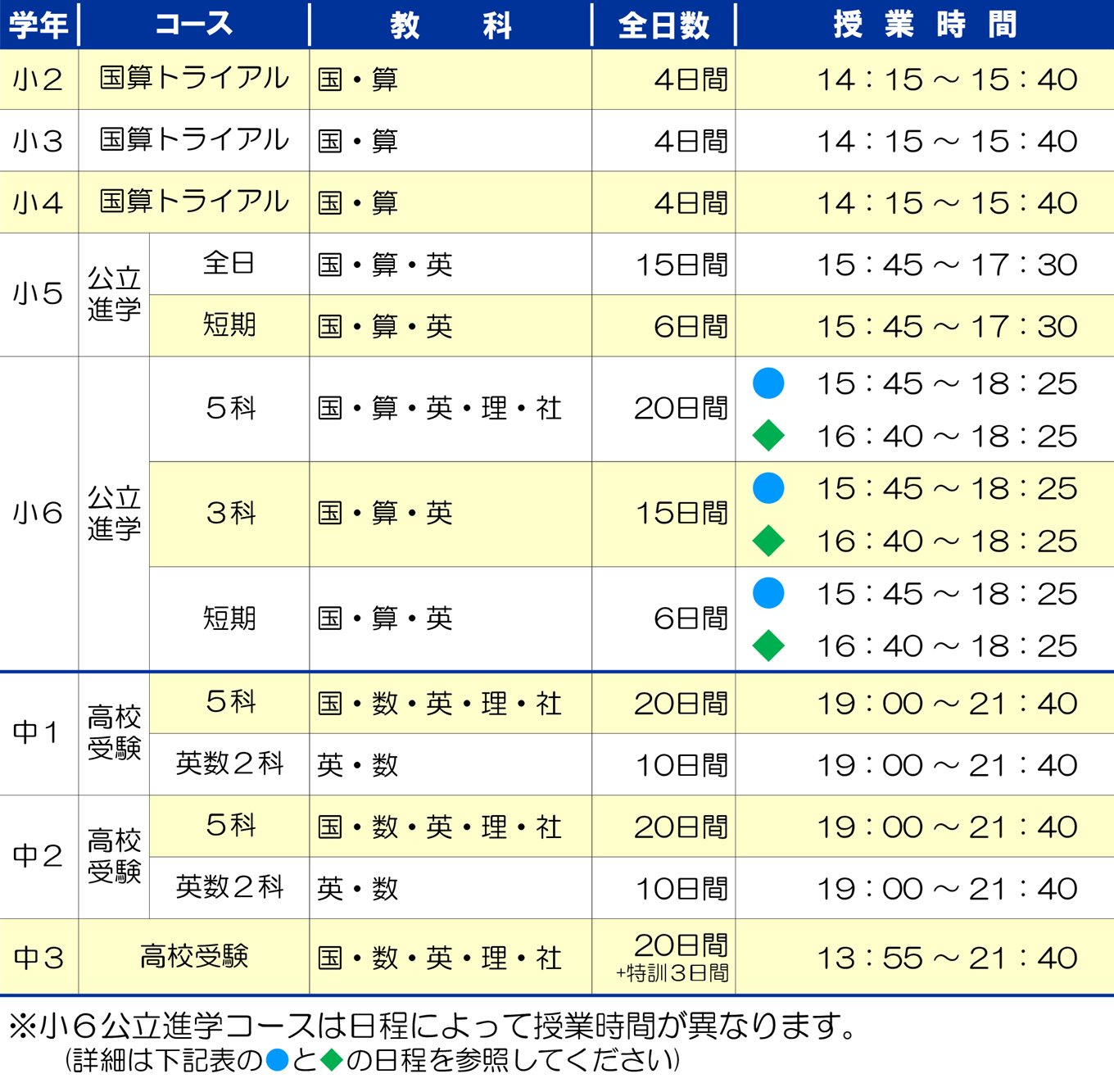Click the green diamond in 小6 5科 row
Viewport: 1114px width, 1092px height.
pyautogui.click(x=768, y=436)
